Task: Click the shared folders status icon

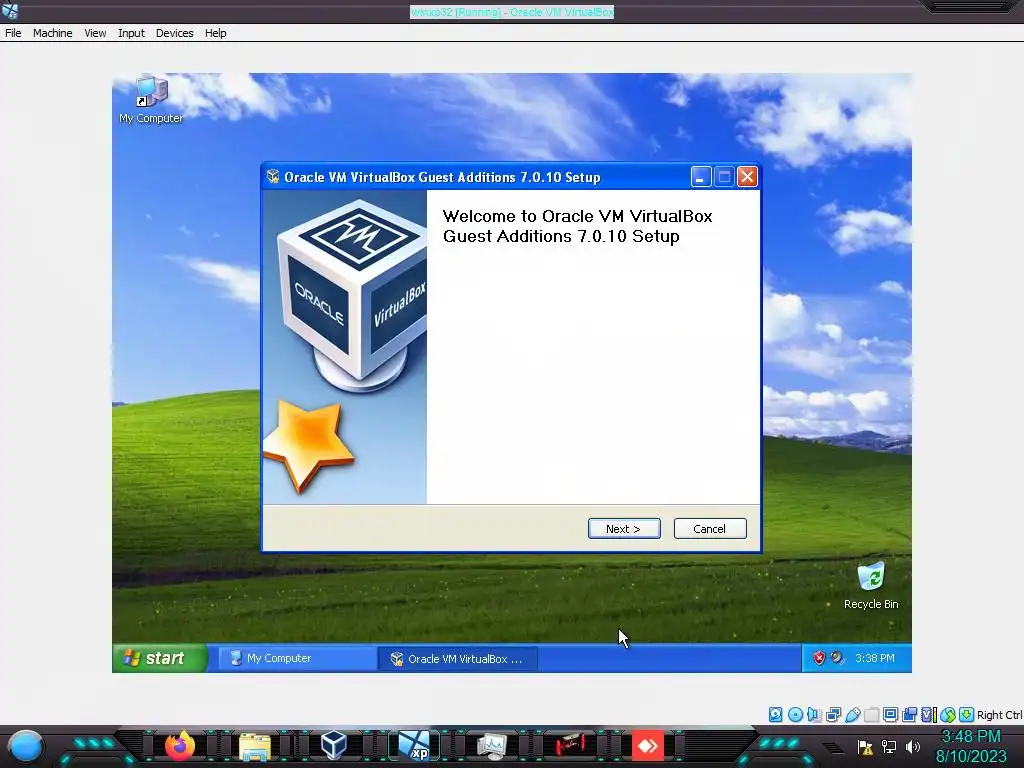Action: [x=871, y=714]
